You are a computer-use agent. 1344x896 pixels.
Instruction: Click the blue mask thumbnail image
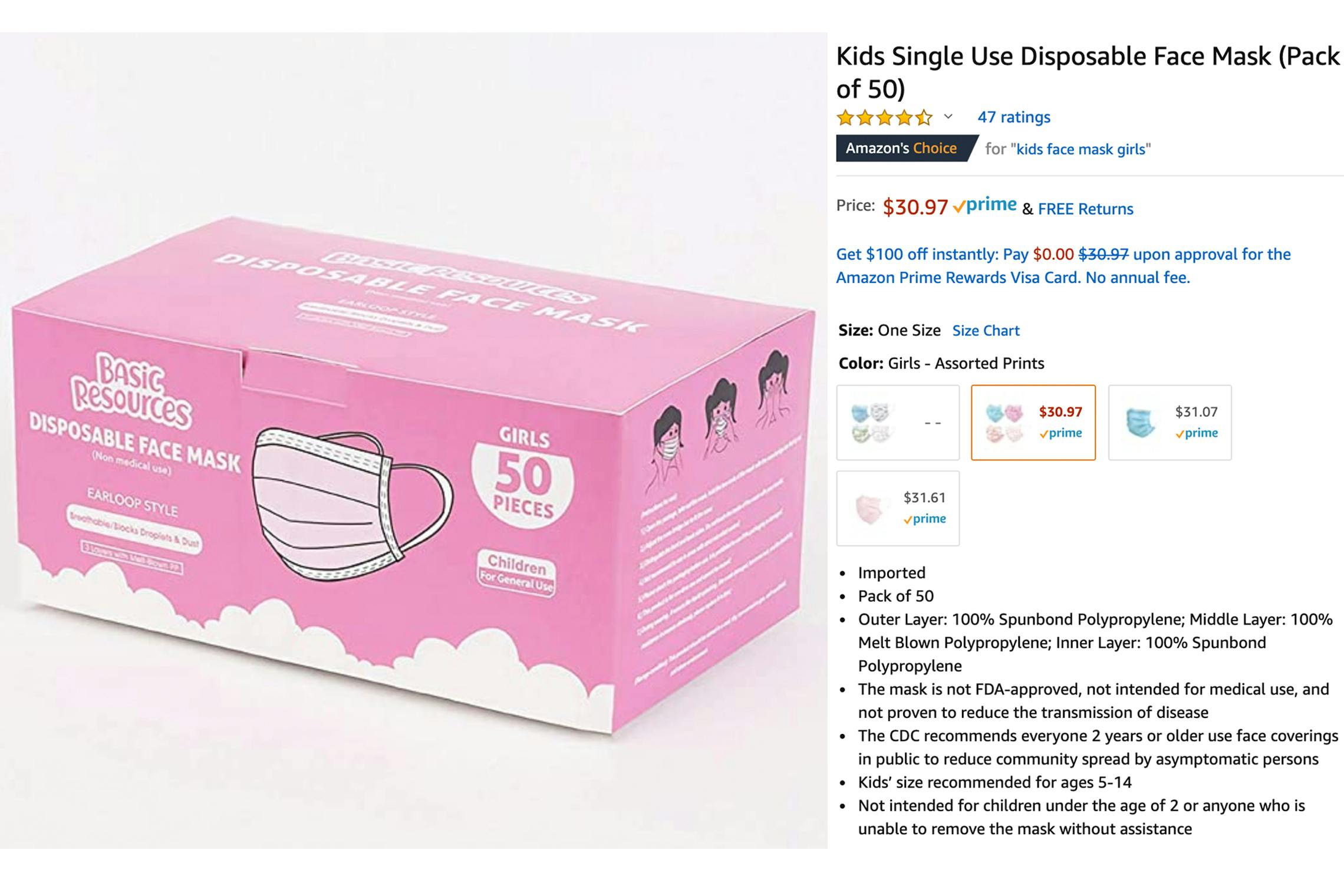(1139, 423)
